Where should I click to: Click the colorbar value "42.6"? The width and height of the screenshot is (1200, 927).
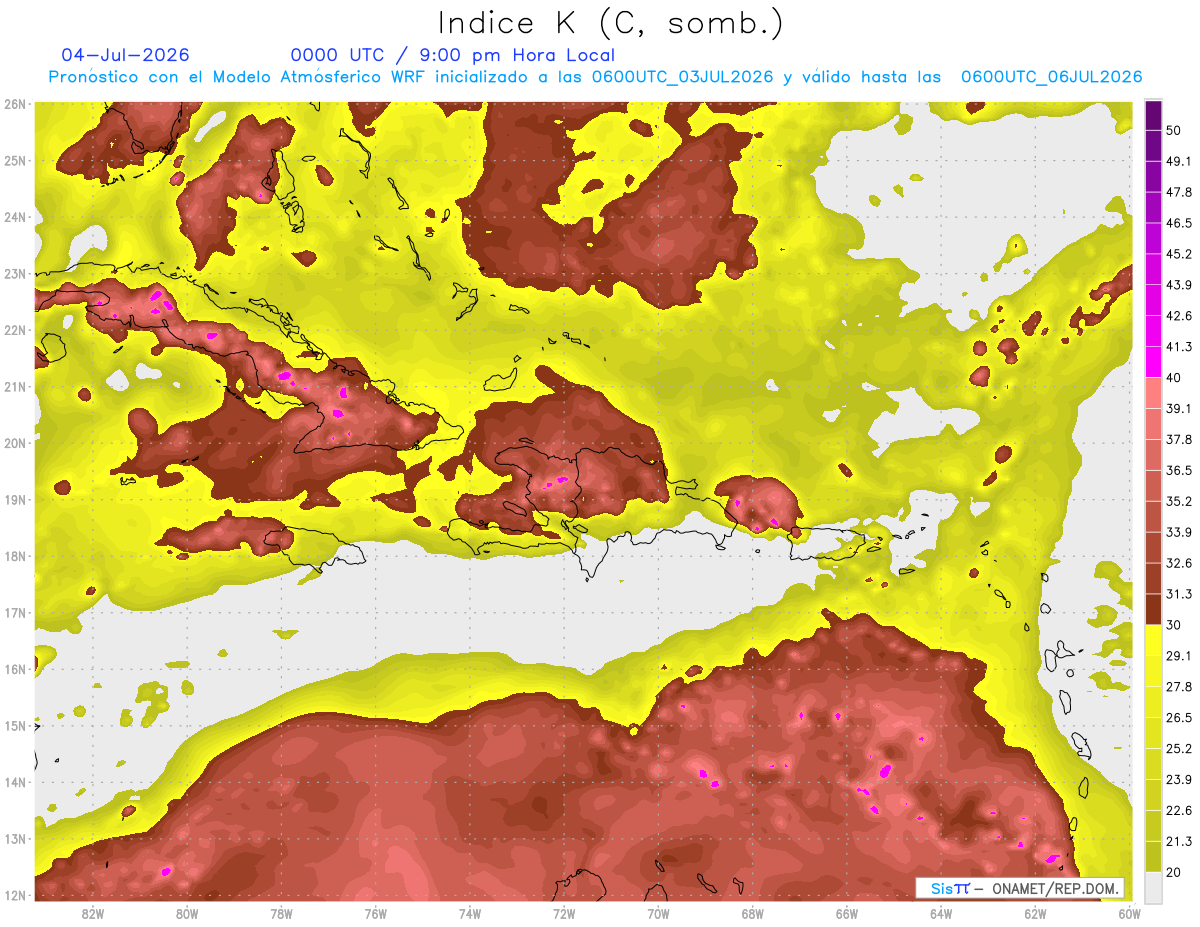tap(1179, 316)
